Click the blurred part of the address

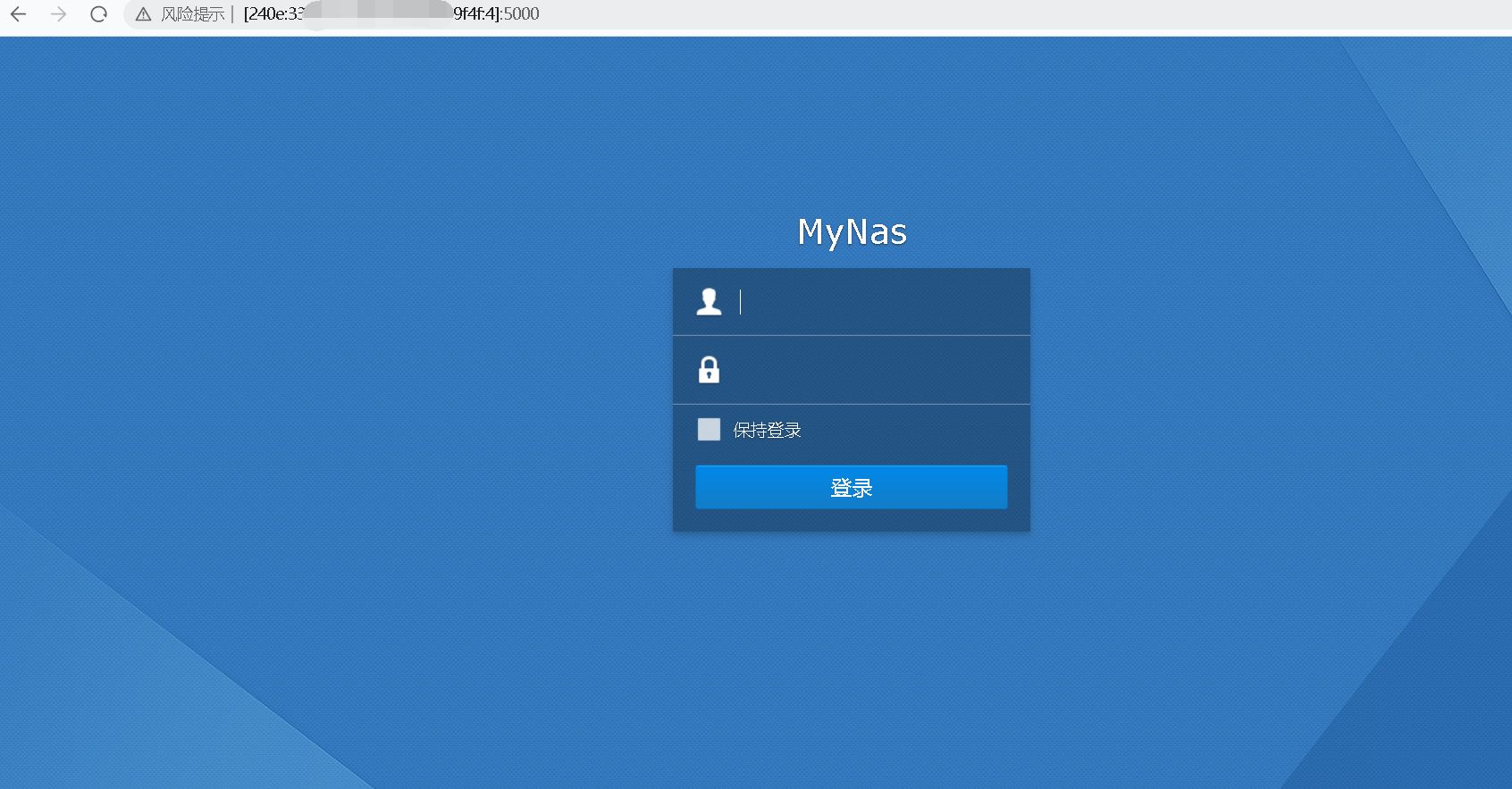tap(380, 14)
